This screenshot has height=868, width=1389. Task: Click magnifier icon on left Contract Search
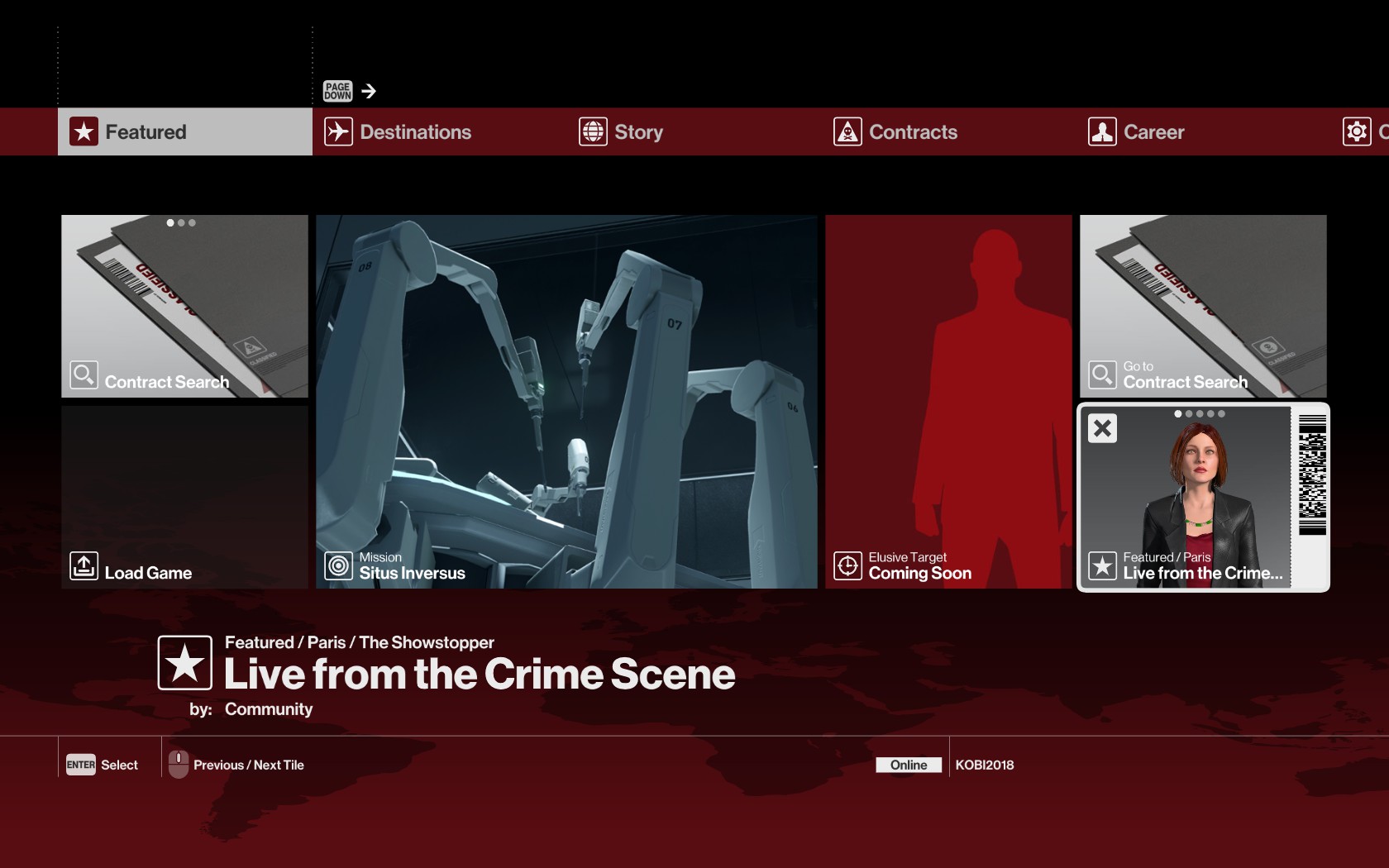pyautogui.click(x=84, y=375)
